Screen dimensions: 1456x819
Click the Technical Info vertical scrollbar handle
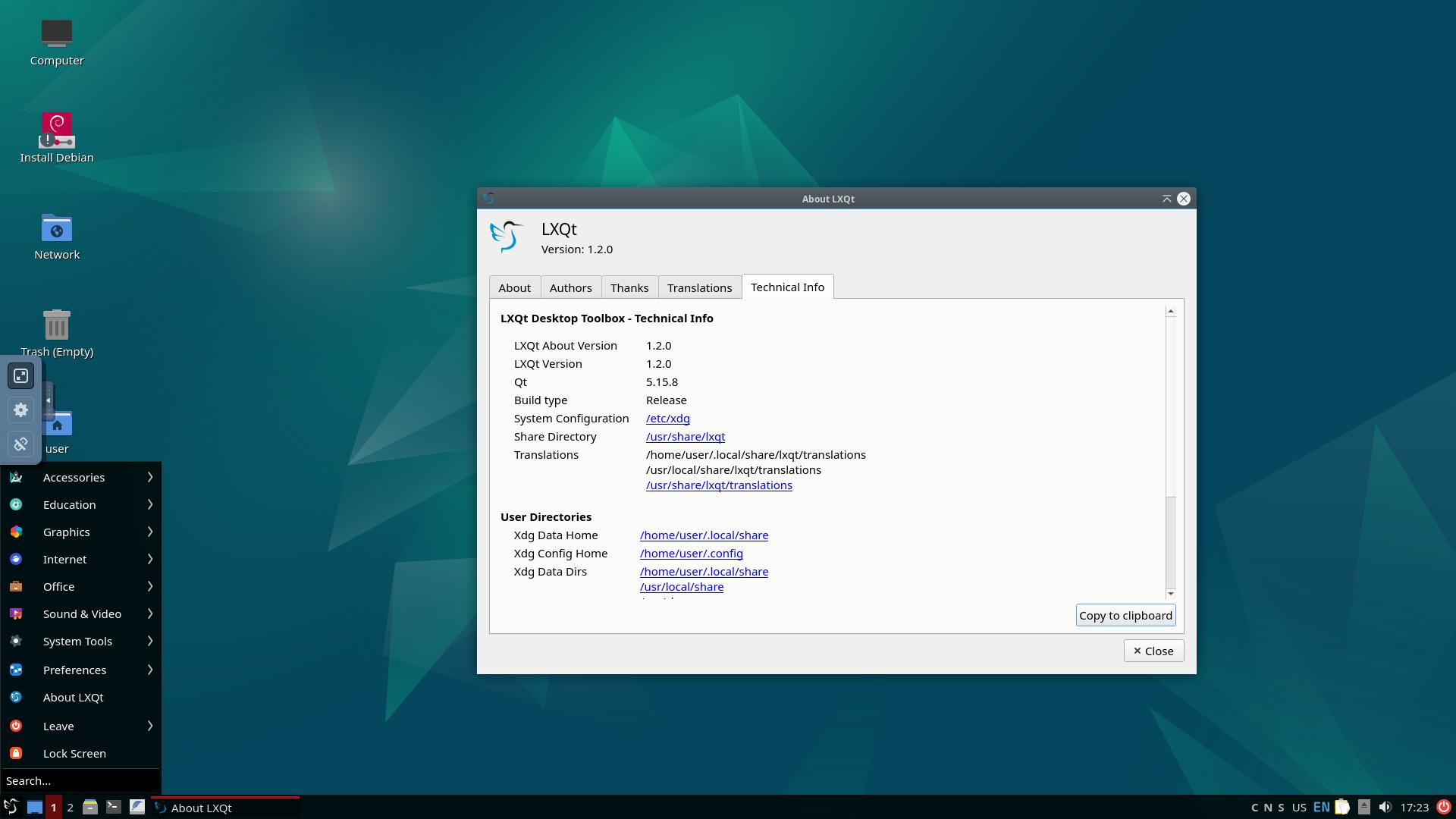click(x=1171, y=406)
